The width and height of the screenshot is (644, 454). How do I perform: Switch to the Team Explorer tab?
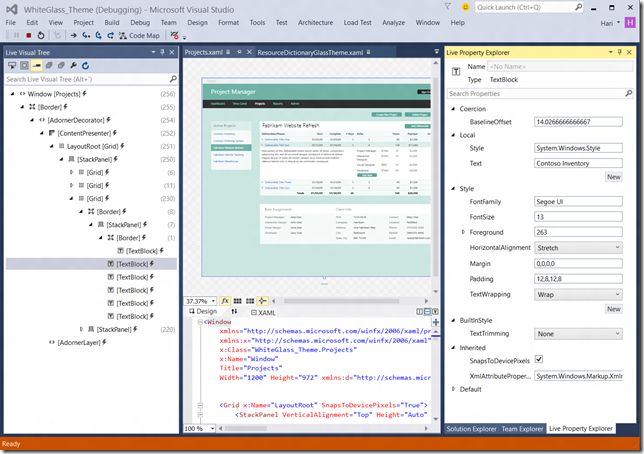tap(522, 429)
